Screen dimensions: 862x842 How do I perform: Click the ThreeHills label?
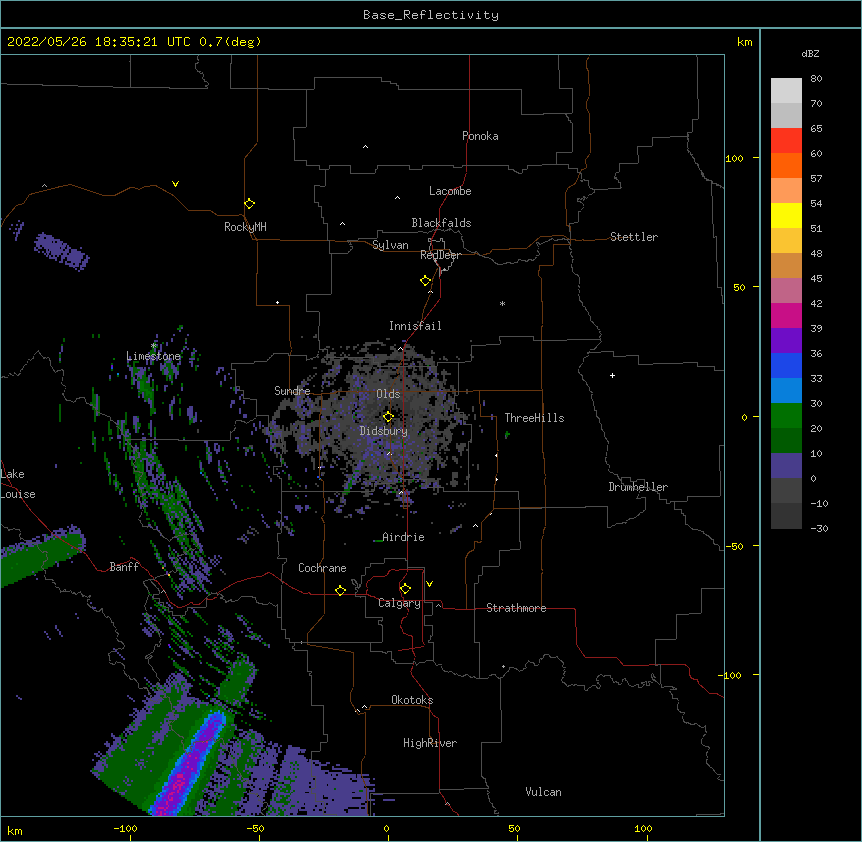[x=534, y=418]
